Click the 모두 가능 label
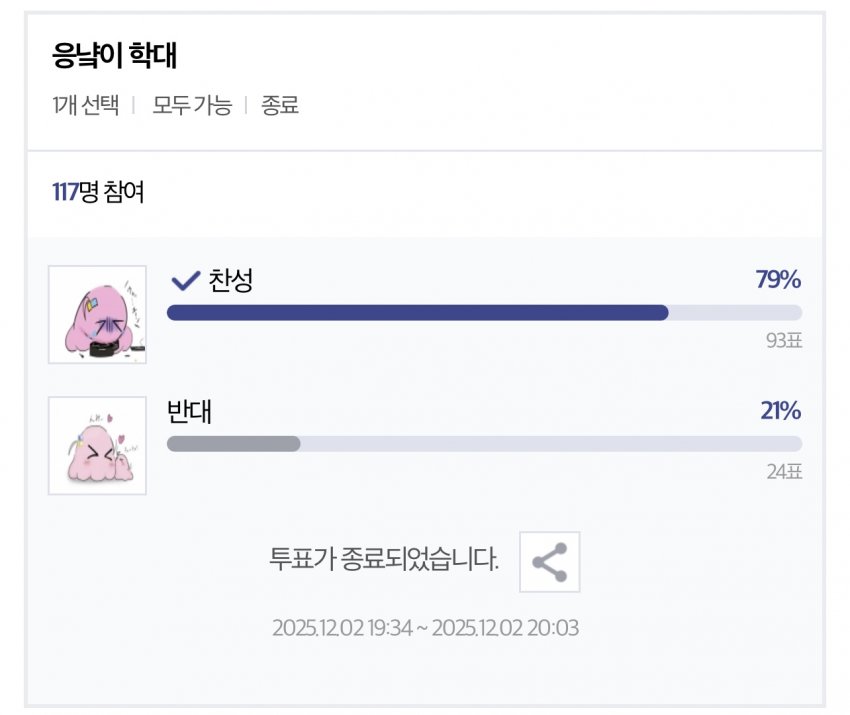The width and height of the screenshot is (850, 715). (191, 105)
